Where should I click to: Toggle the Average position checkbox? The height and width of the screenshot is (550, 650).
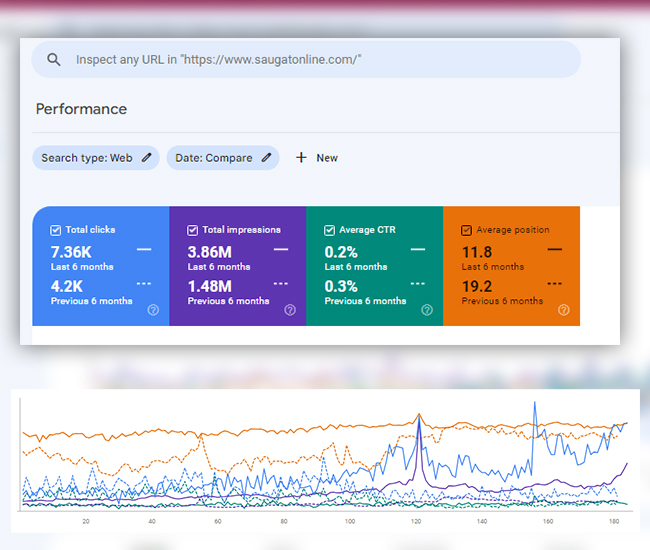pyautogui.click(x=467, y=230)
